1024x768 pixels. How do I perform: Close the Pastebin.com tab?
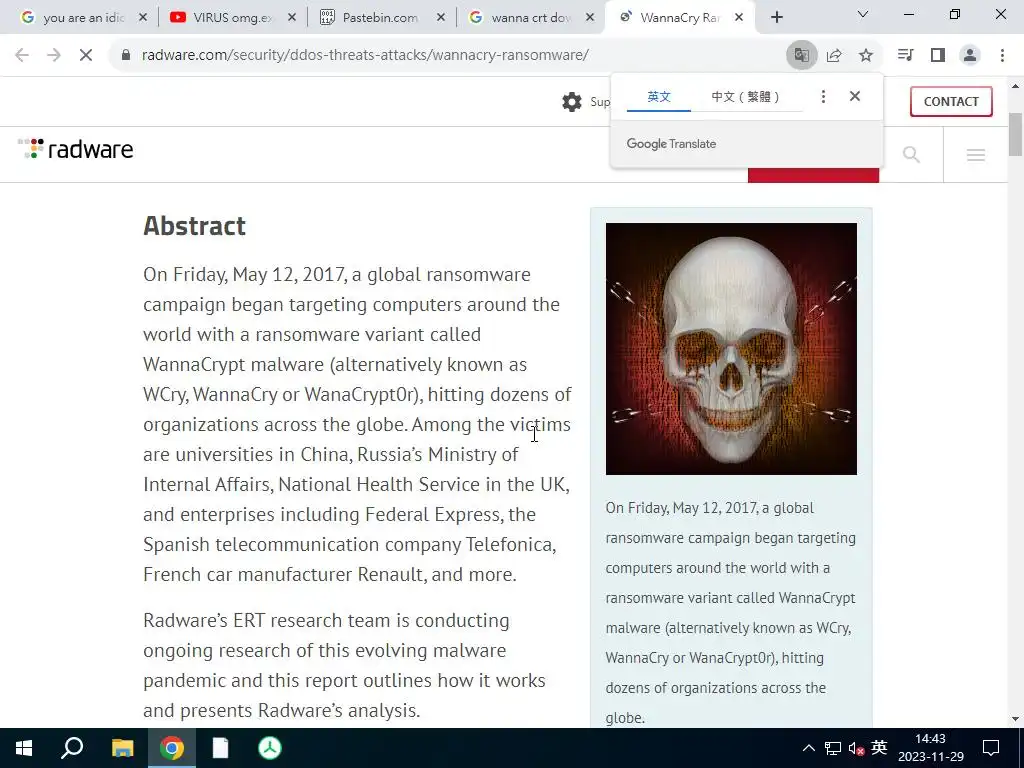[x=441, y=18]
